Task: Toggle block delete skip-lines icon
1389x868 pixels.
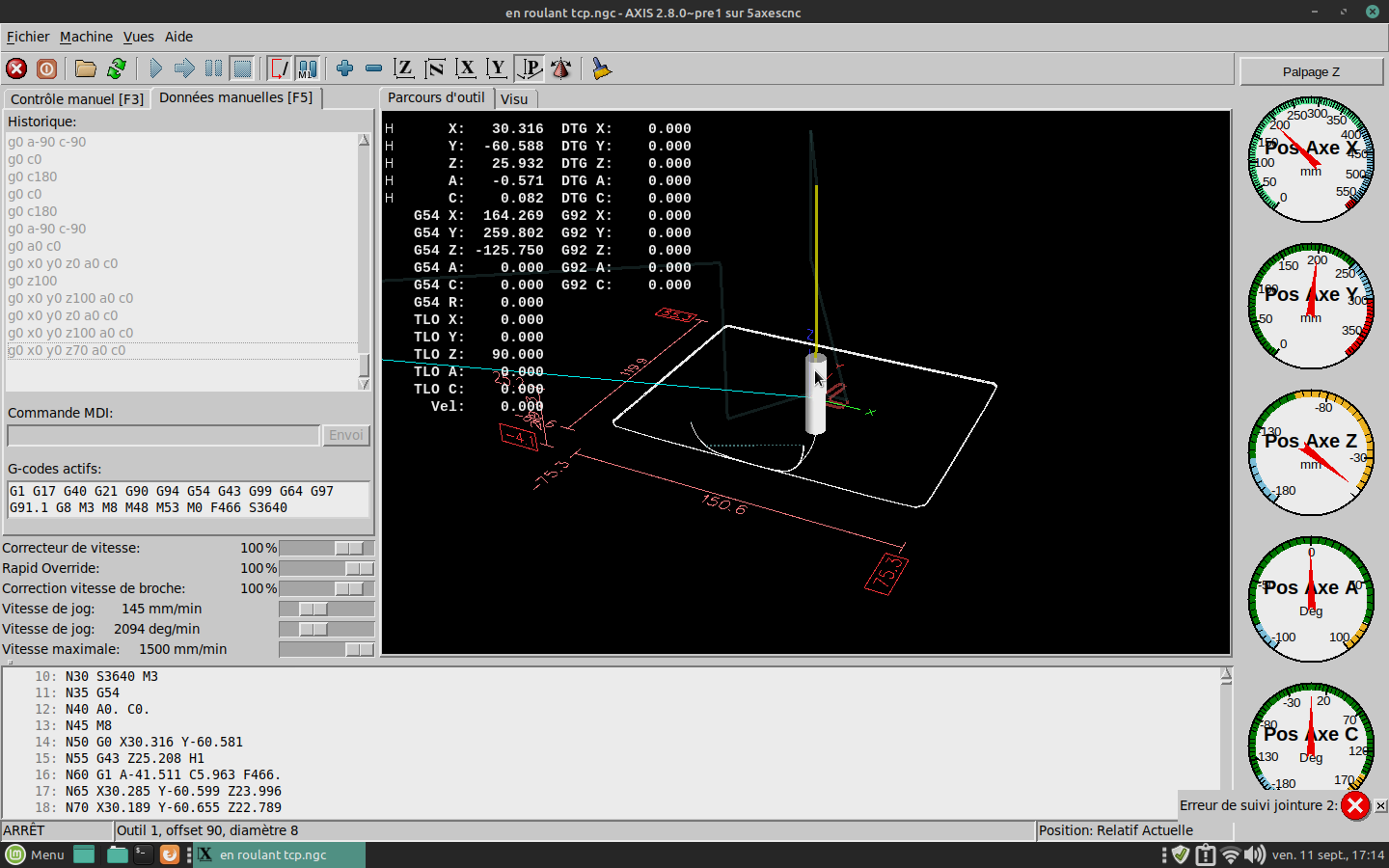Action: click(279, 68)
